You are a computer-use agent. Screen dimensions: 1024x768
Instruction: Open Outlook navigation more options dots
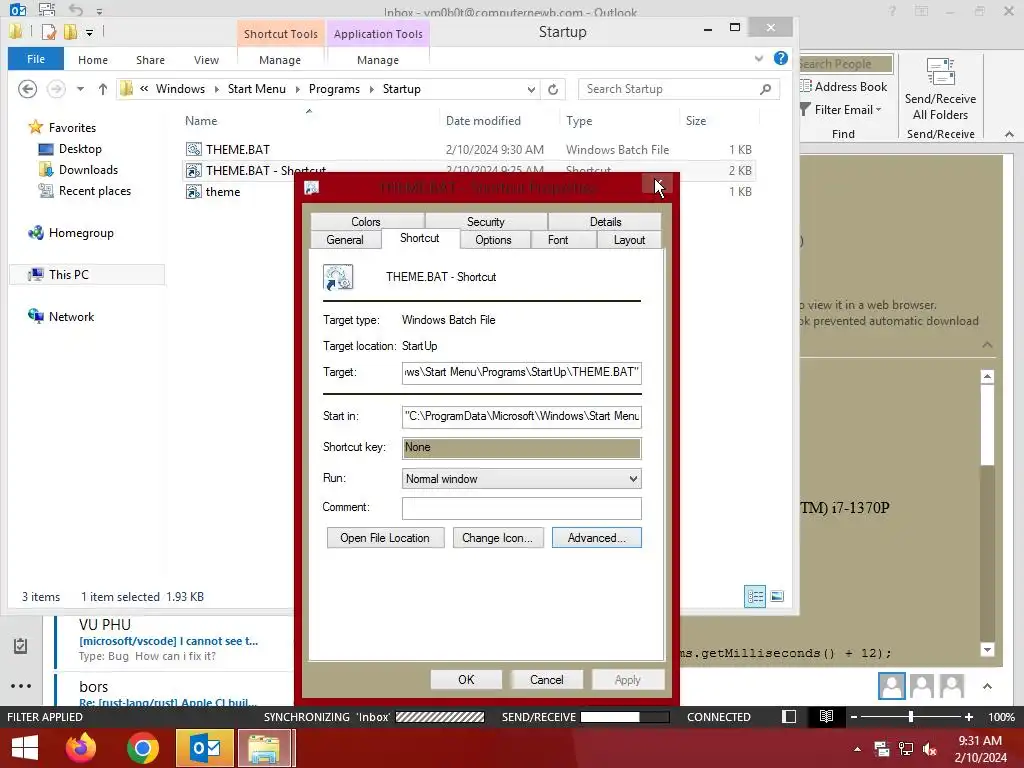(21, 686)
